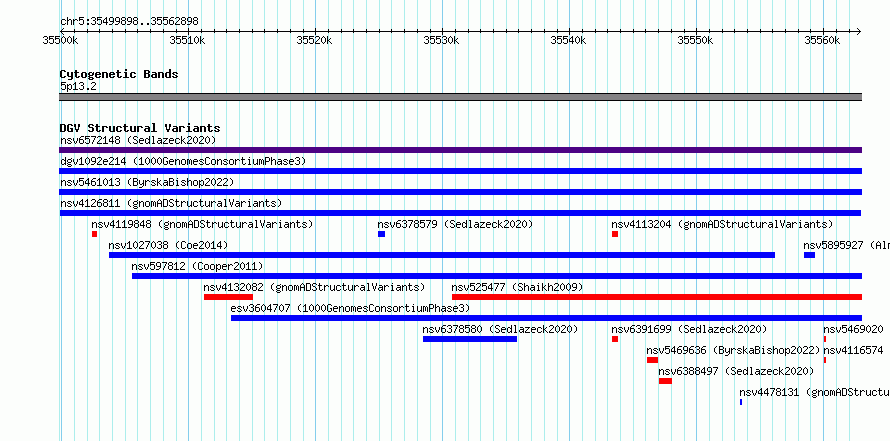Click the 35540k ruler position label
890x441 pixels.
point(569,41)
